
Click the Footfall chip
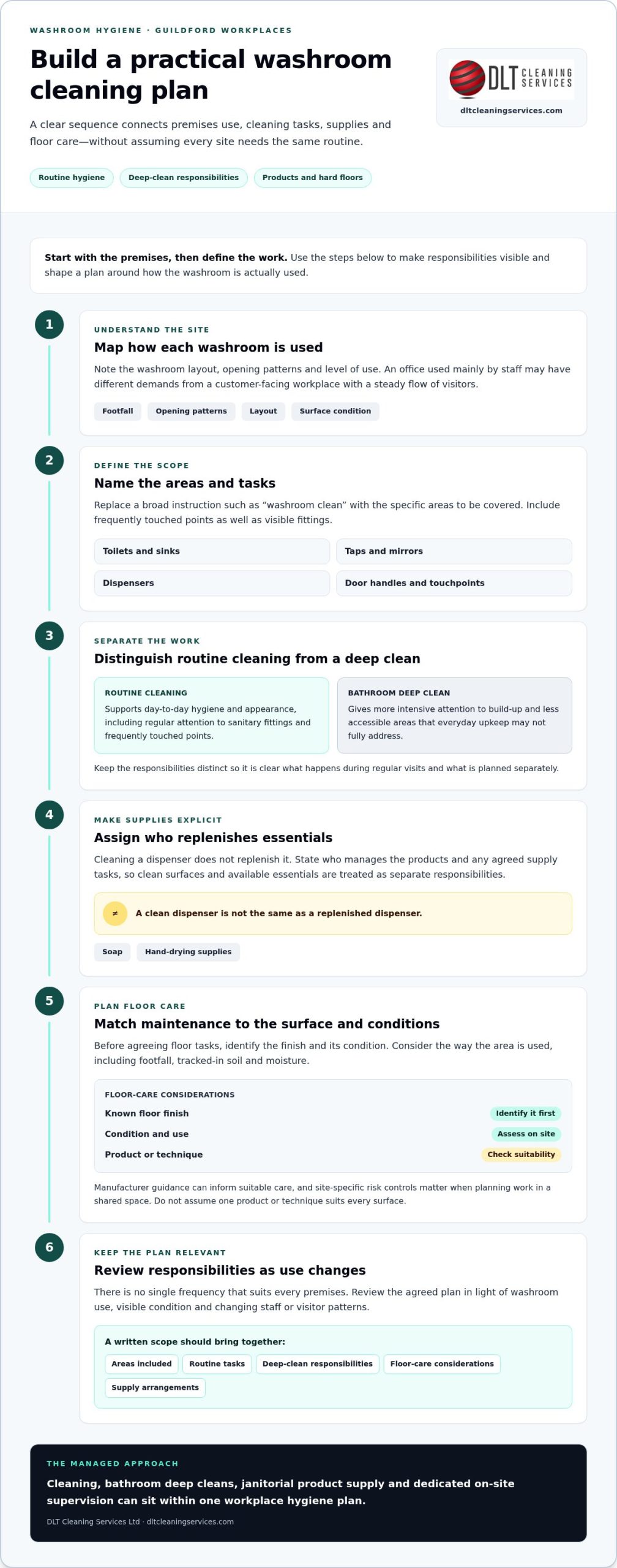click(x=118, y=411)
